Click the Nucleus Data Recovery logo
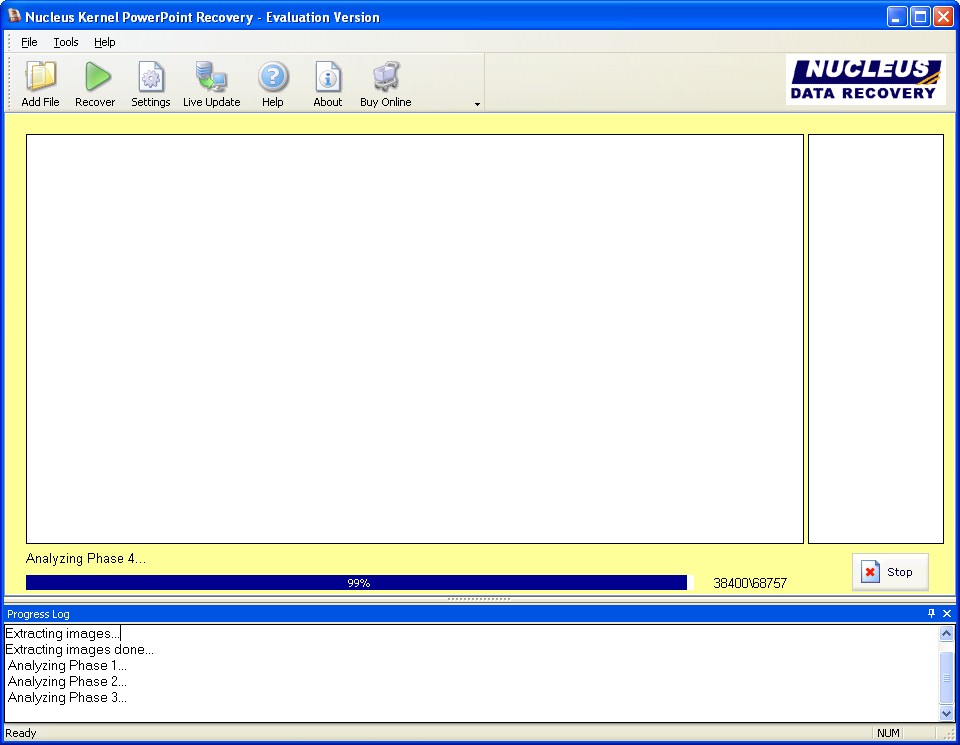 click(866, 80)
